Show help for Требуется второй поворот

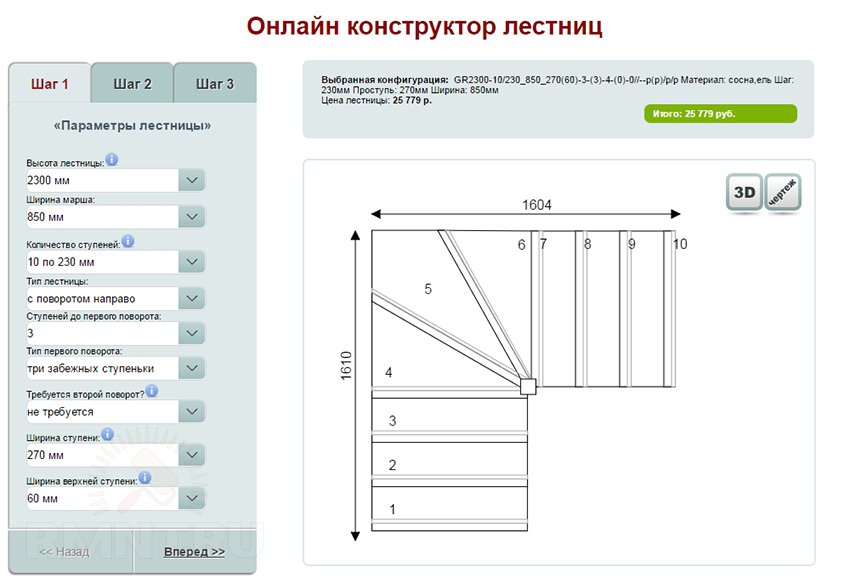(x=152, y=390)
